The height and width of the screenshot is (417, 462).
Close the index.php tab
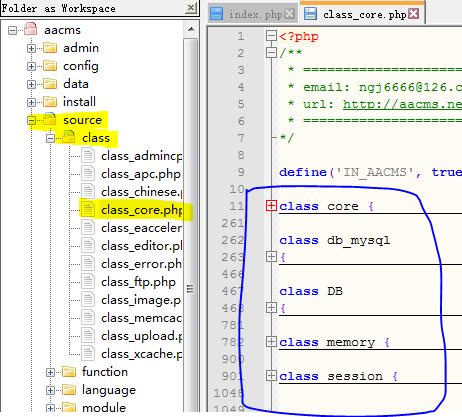[290, 14]
